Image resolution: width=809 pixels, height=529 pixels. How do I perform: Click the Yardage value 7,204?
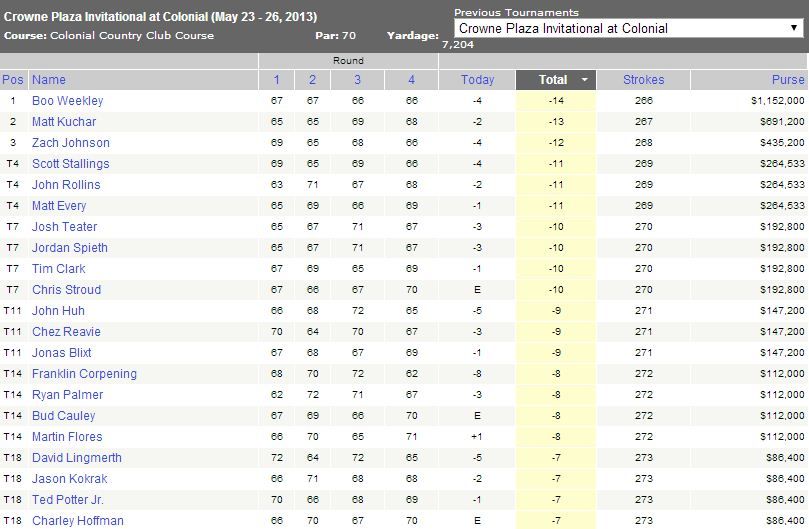click(458, 45)
